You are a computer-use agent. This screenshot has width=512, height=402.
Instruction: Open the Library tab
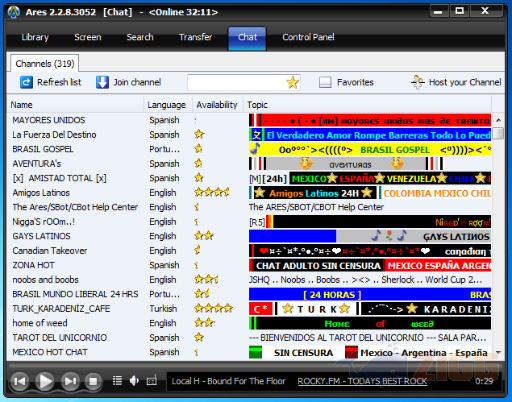click(35, 37)
